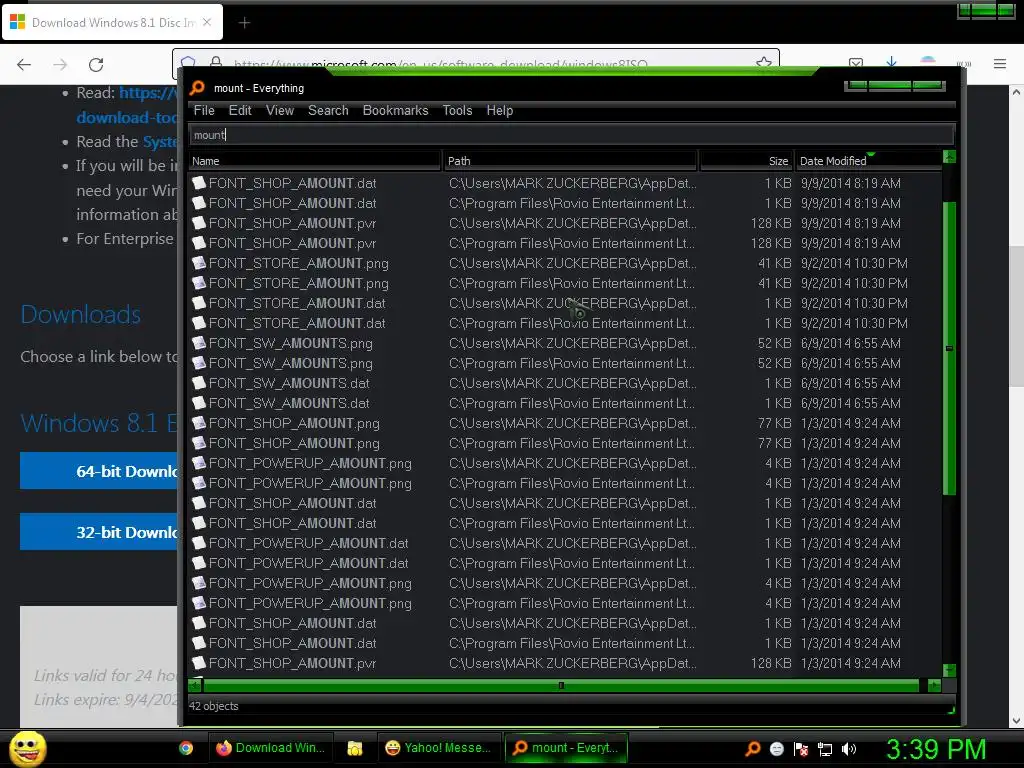This screenshot has width=1024, height=768.
Task: Click the Pocket save icon in Firefox toolbar
Action: pos(856,63)
